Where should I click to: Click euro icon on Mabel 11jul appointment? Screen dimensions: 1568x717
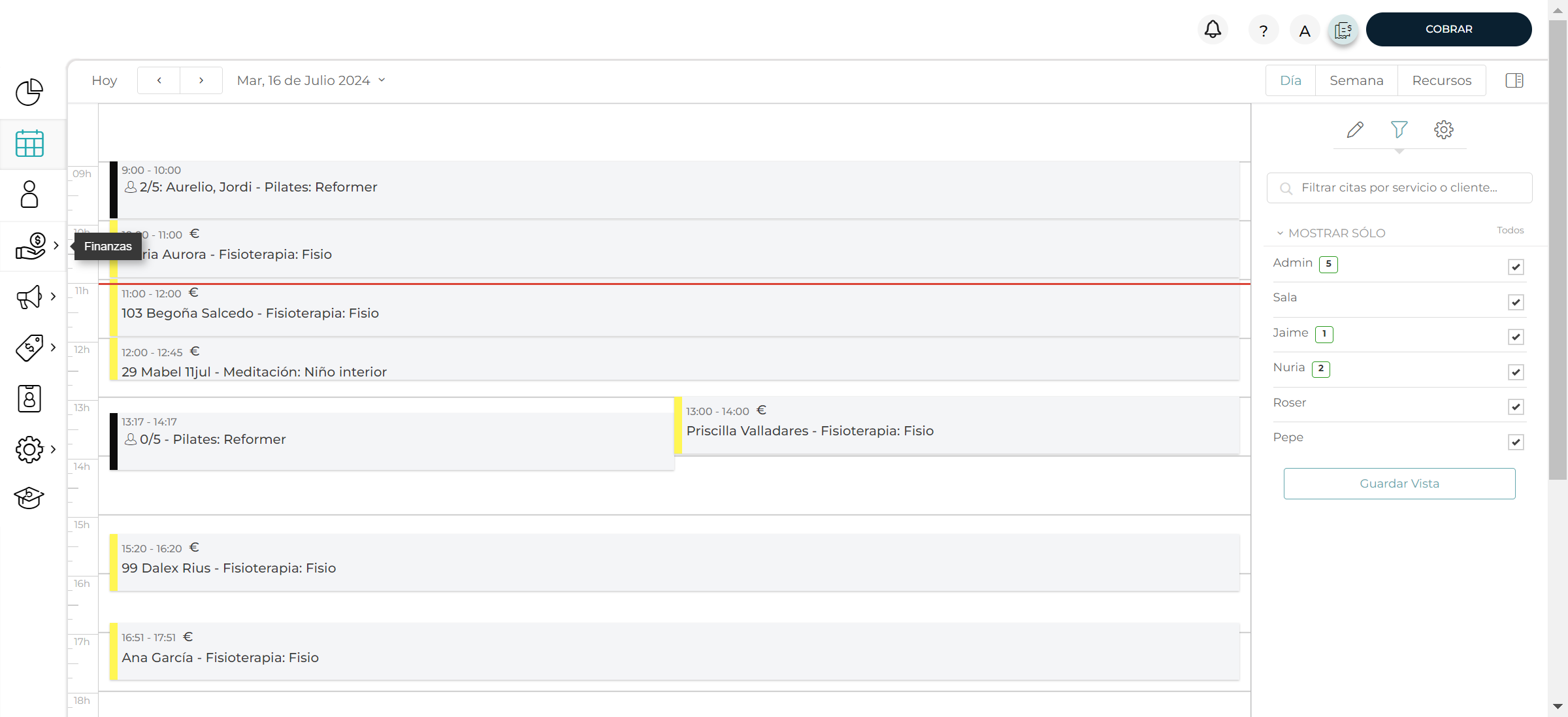point(195,352)
